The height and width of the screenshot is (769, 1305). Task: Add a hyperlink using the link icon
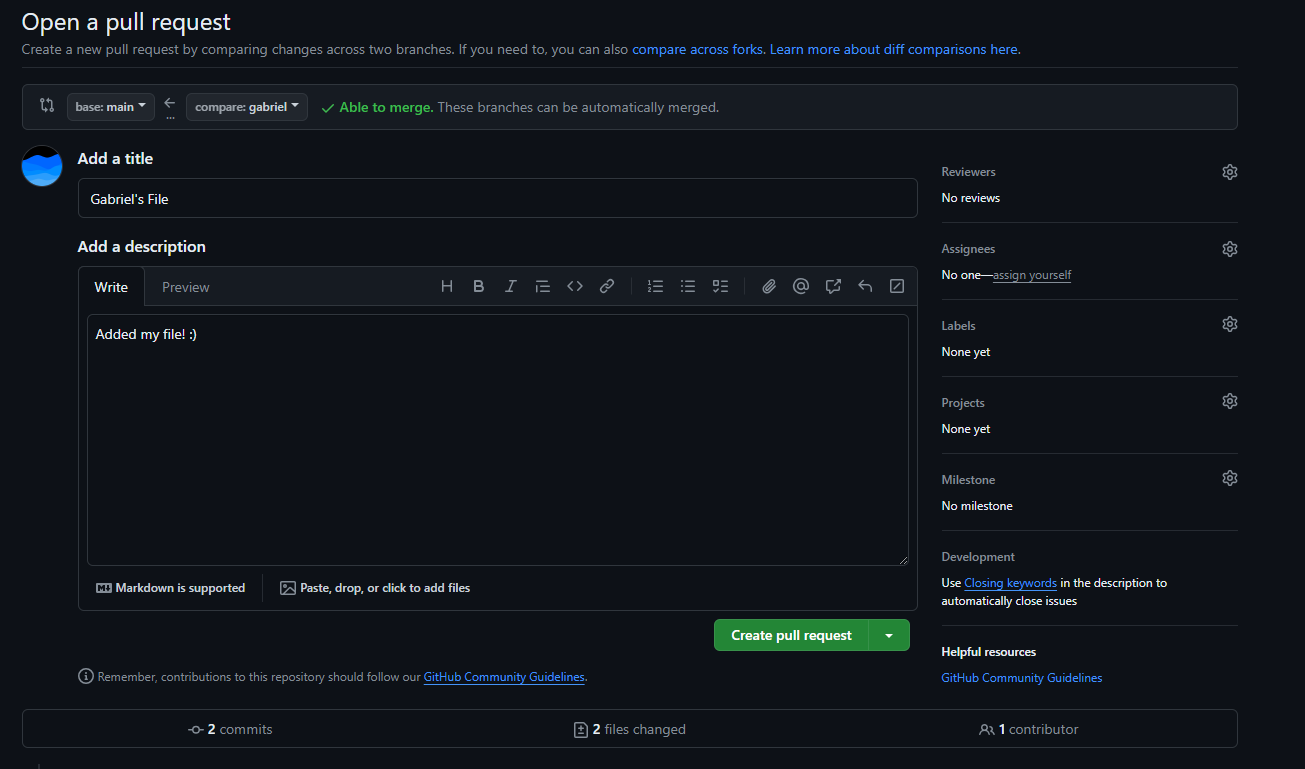[607, 286]
